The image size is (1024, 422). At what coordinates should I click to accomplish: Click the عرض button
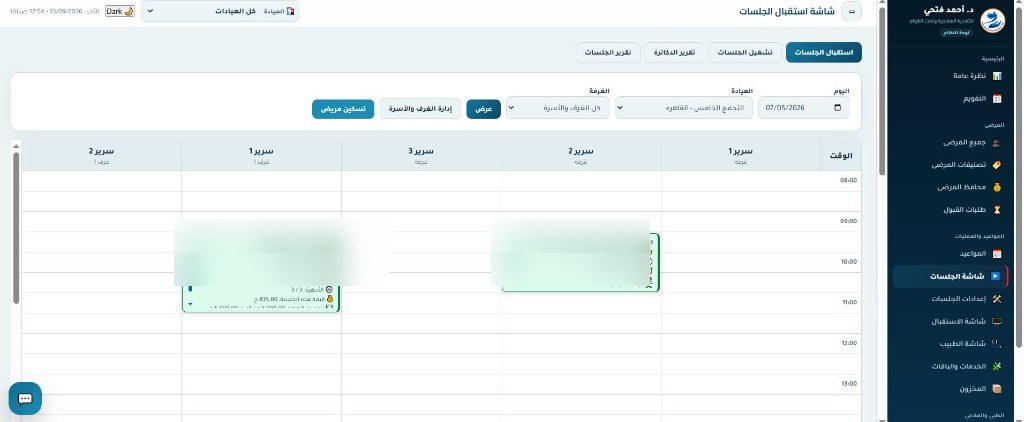(x=483, y=108)
